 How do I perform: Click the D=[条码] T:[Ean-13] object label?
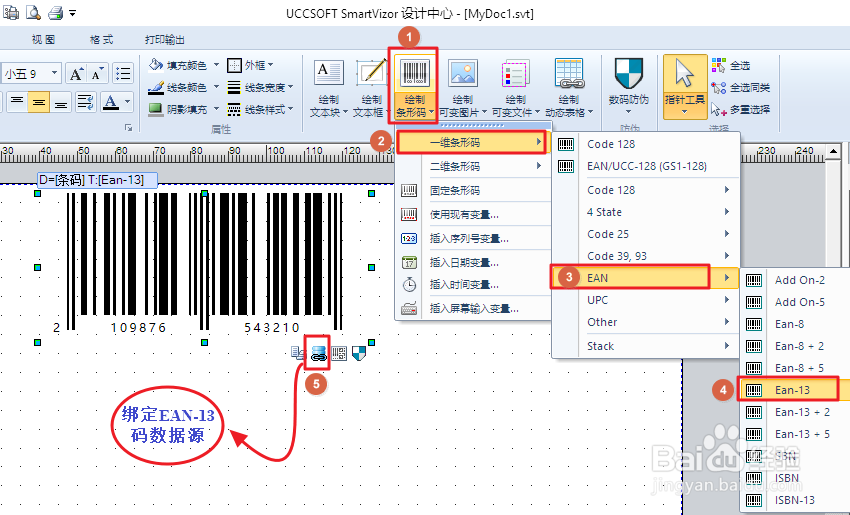(98, 180)
